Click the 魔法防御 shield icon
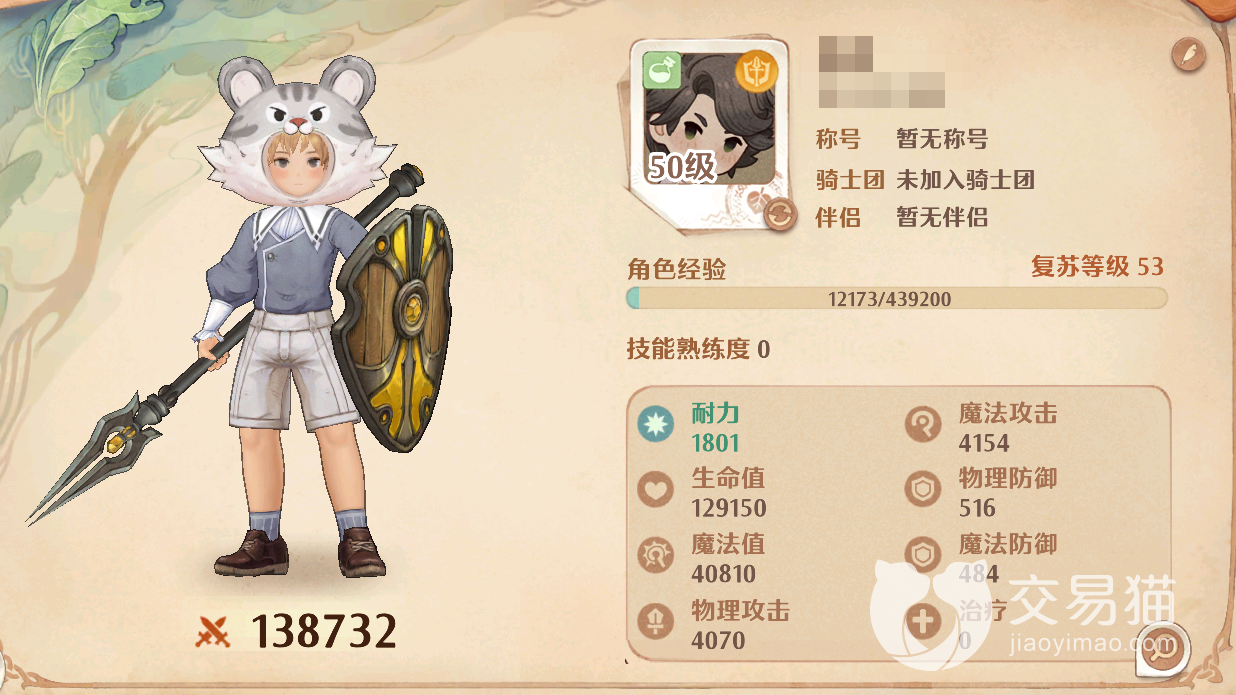This screenshot has height=695, width=1236. click(x=923, y=557)
